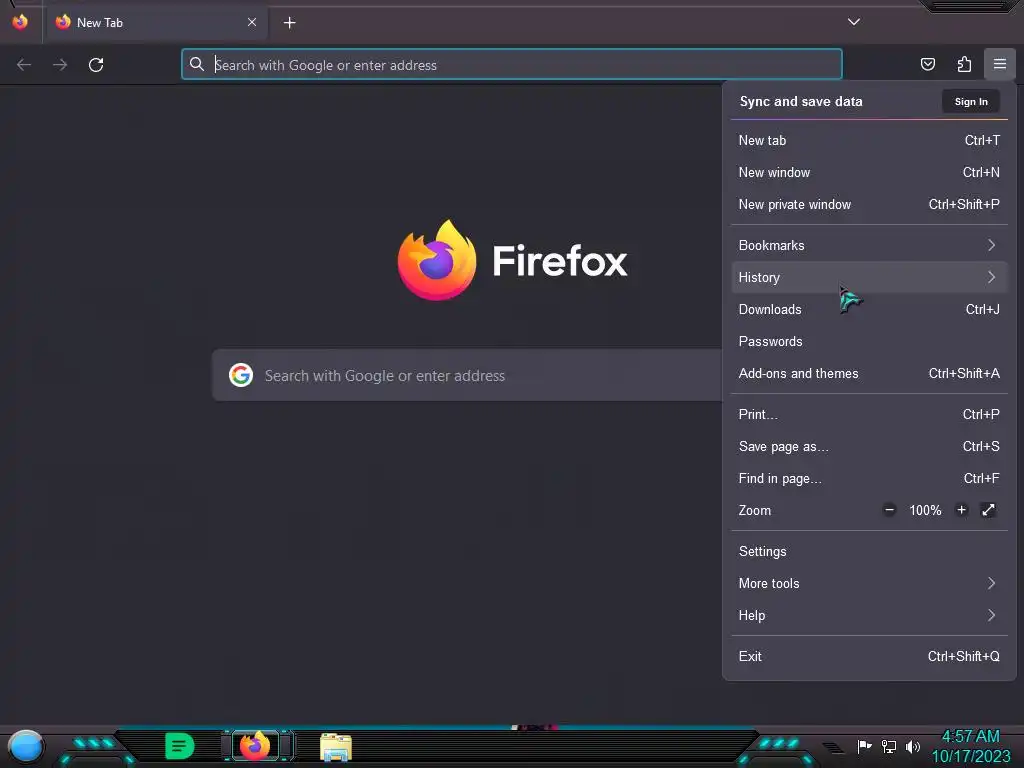The image size is (1024, 768).
Task: Open the Start orb on the taskbar
Action: pos(26,746)
